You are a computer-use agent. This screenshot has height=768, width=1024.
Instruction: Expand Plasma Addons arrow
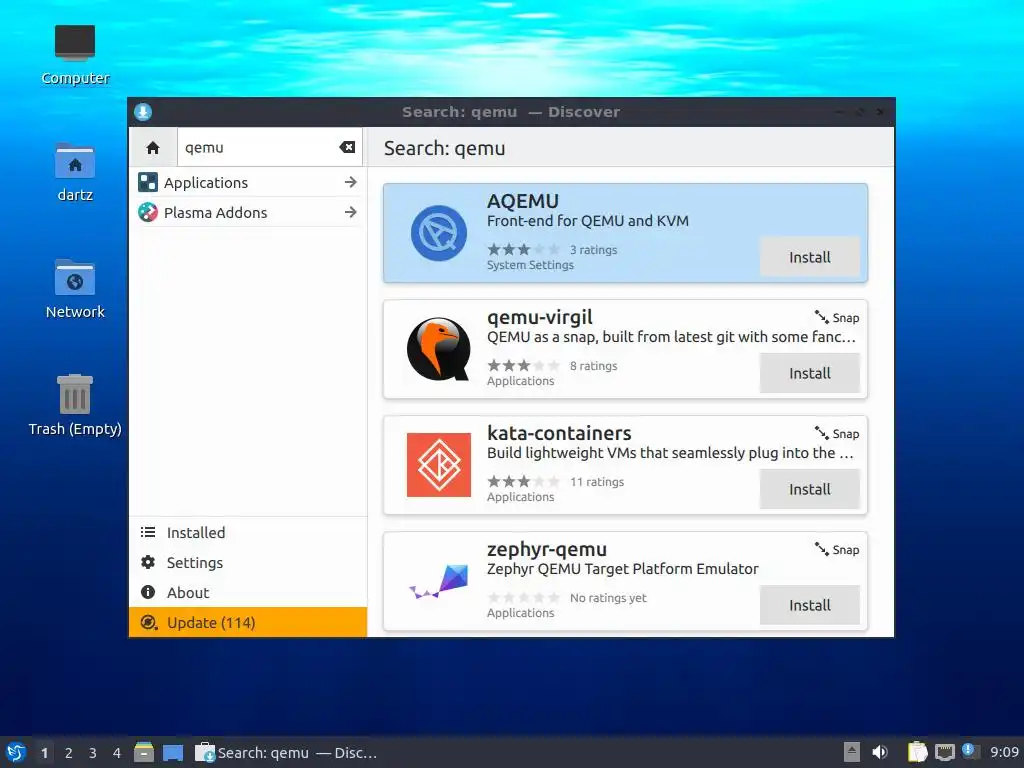[351, 212]
